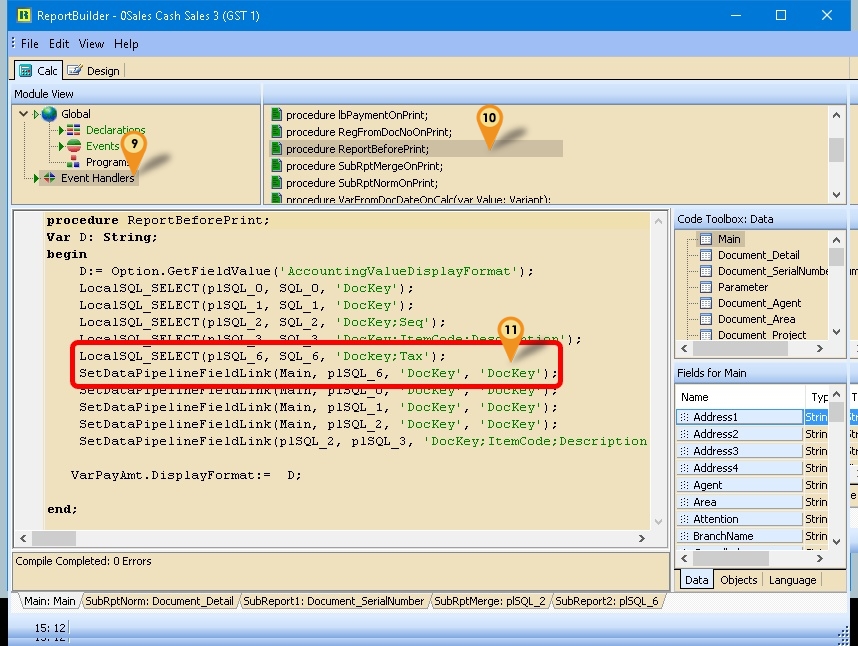
Task: Click the Event Handlers diamond icon
Action: (50, 177)
